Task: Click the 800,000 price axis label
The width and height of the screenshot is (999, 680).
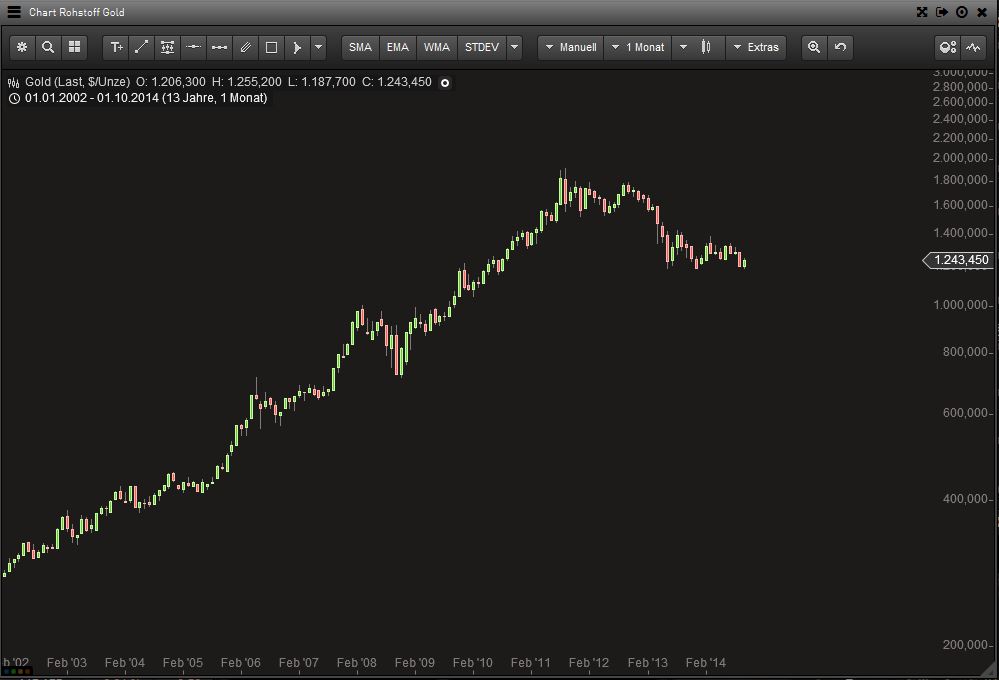Action: [967, 352]
